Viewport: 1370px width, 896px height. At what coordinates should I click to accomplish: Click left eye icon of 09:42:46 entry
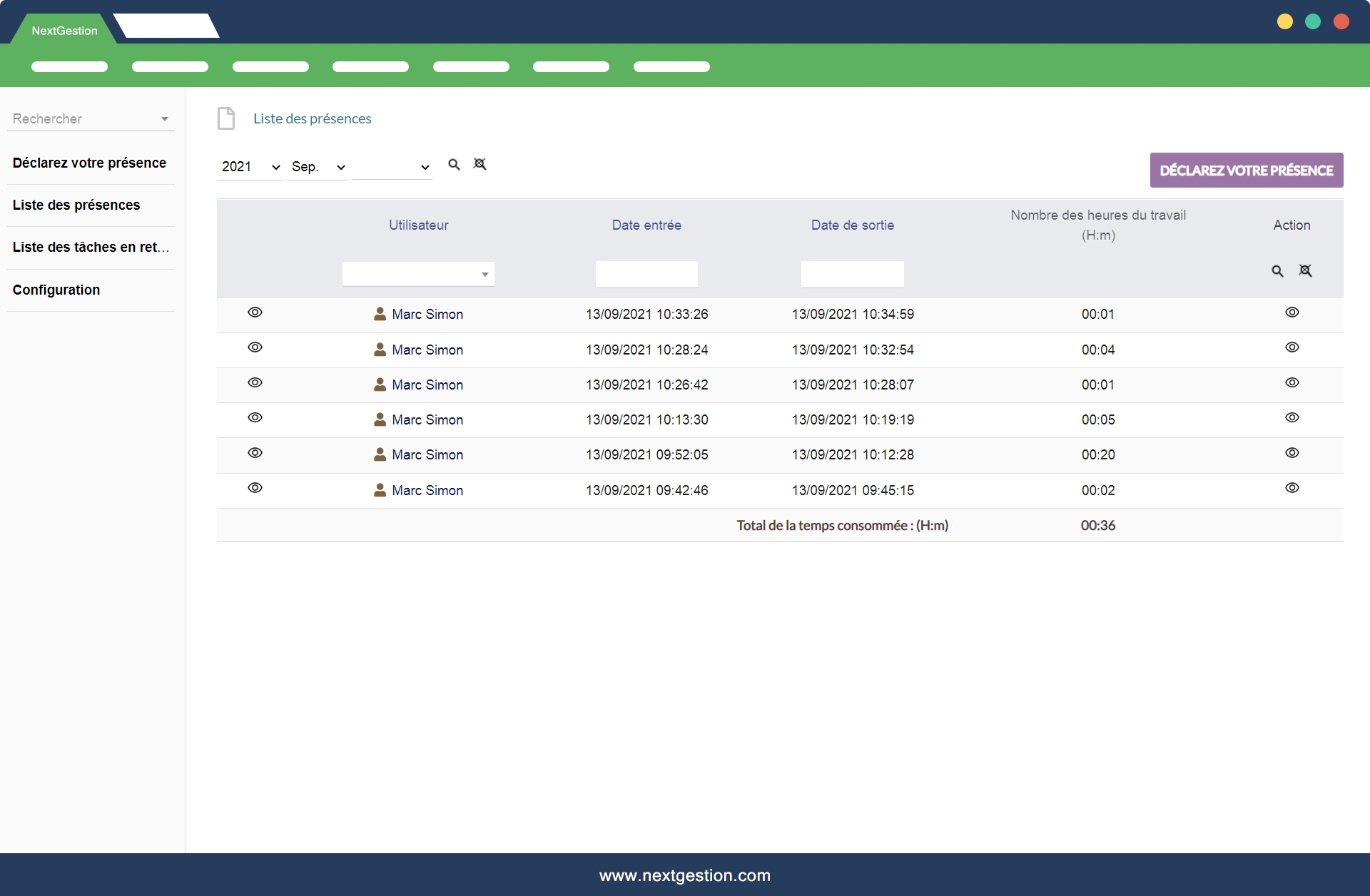(x=255, y=488)
